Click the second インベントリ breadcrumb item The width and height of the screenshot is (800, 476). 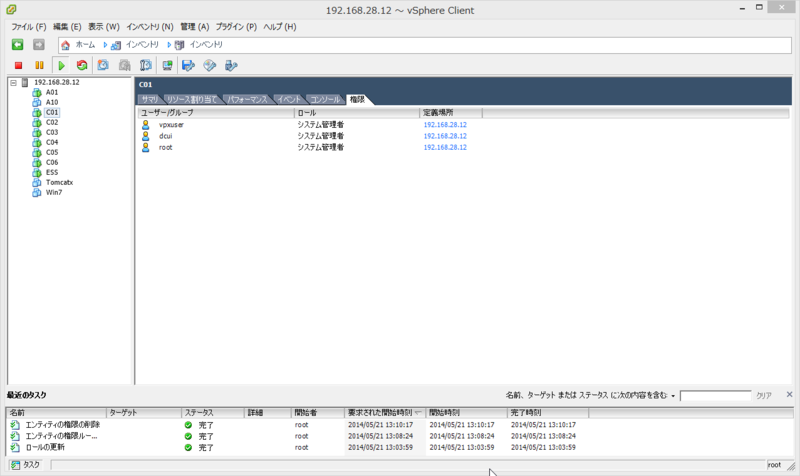click(206, 45)
